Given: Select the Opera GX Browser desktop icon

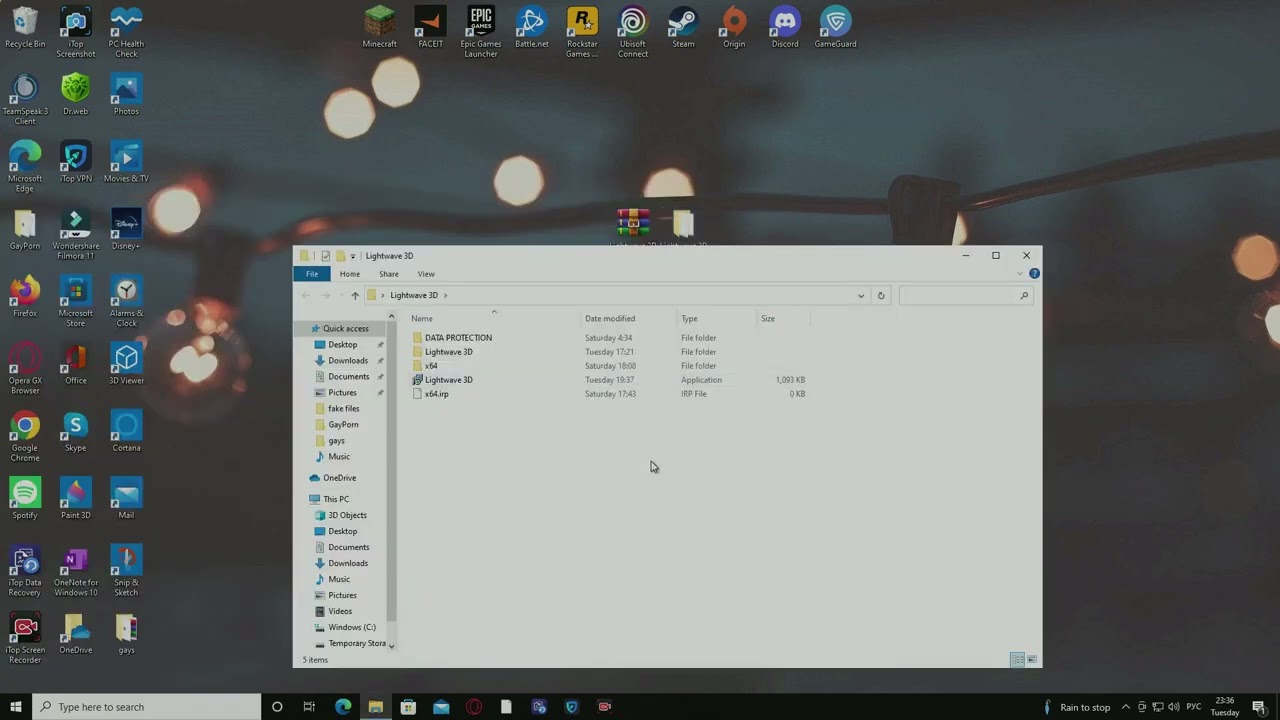Looking at the screenshot, I should point(25,369).
